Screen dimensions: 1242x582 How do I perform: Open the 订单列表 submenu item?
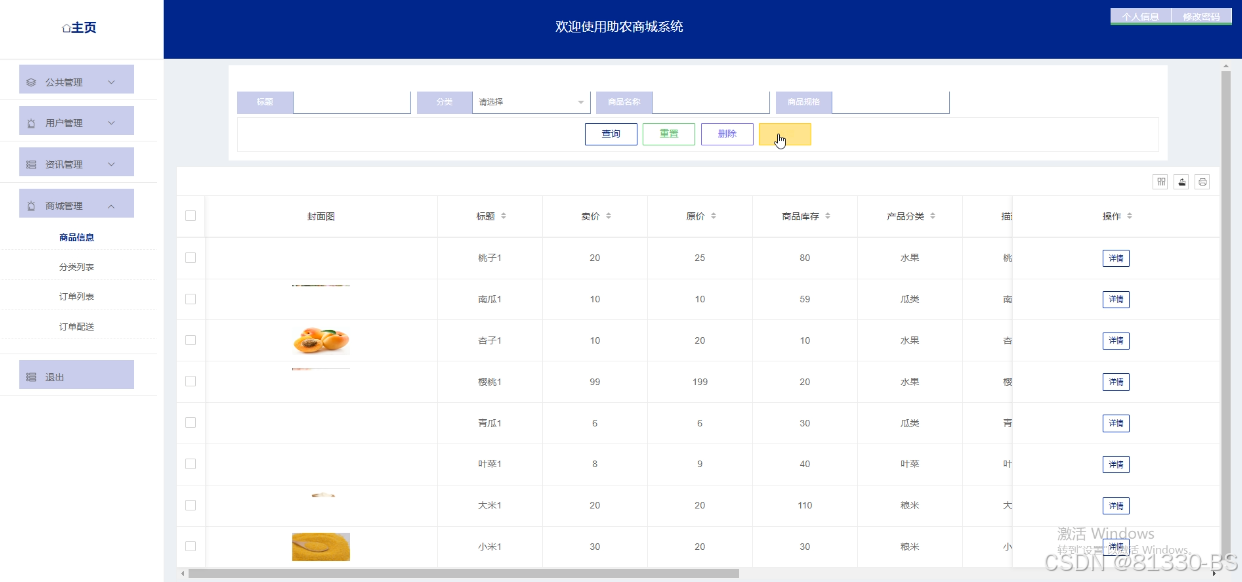pos(76,297)
